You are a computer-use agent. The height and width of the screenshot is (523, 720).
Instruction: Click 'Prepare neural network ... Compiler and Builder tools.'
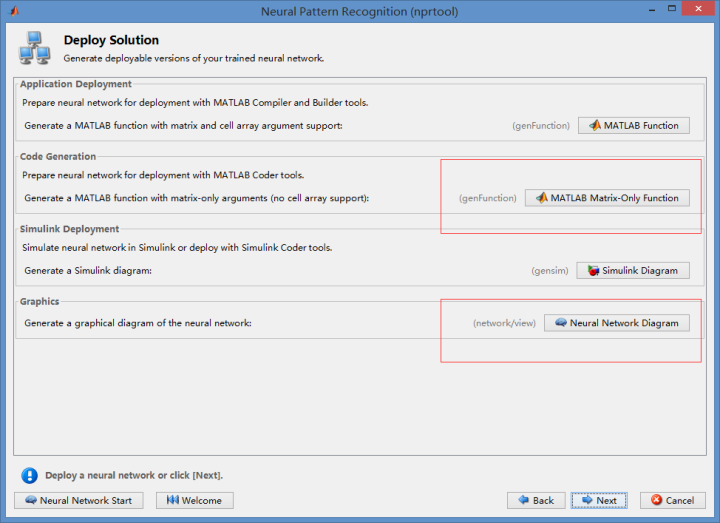195,103
